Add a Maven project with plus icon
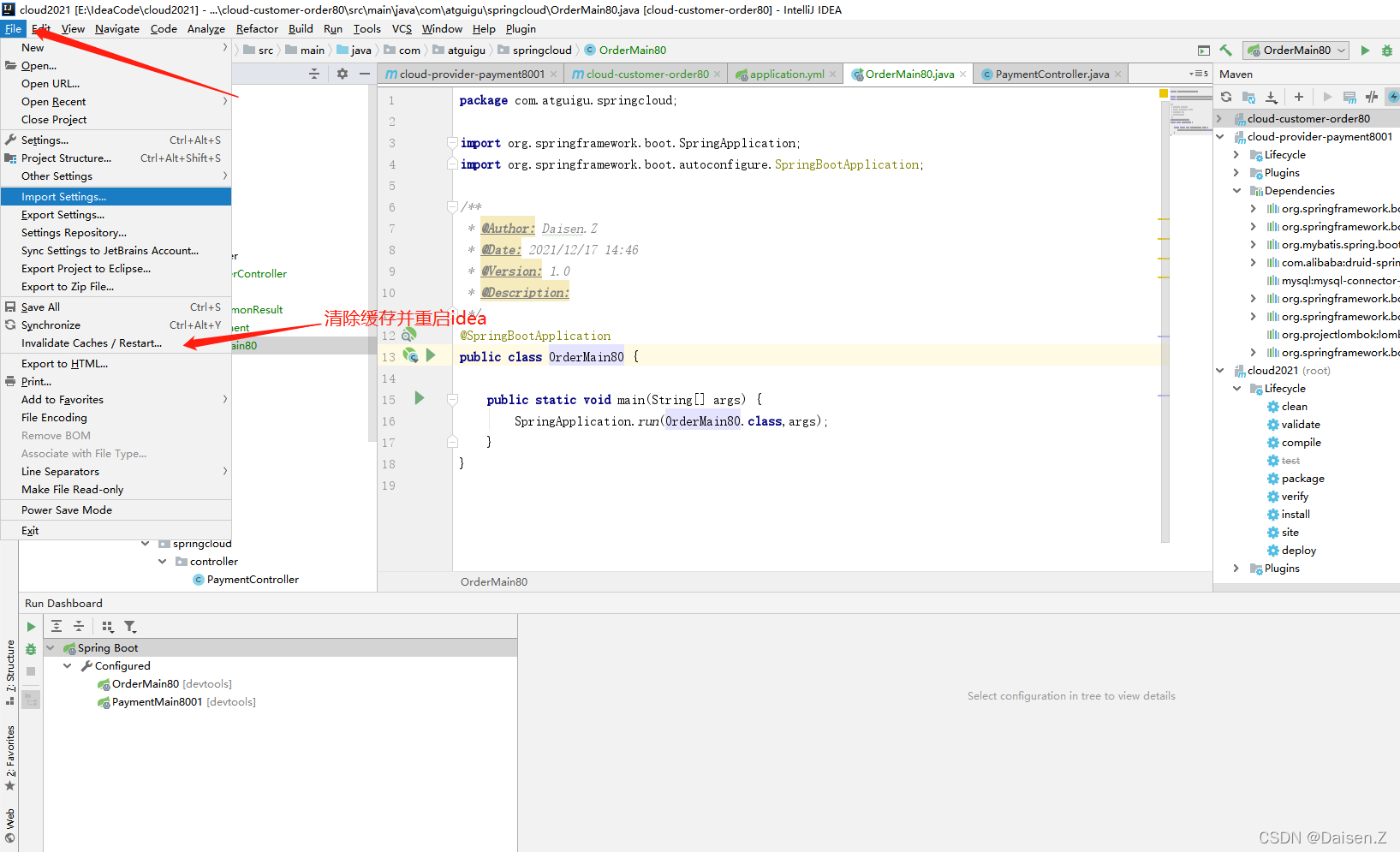Screen dimensions: 1400x852 click(x=1299, y=97)
